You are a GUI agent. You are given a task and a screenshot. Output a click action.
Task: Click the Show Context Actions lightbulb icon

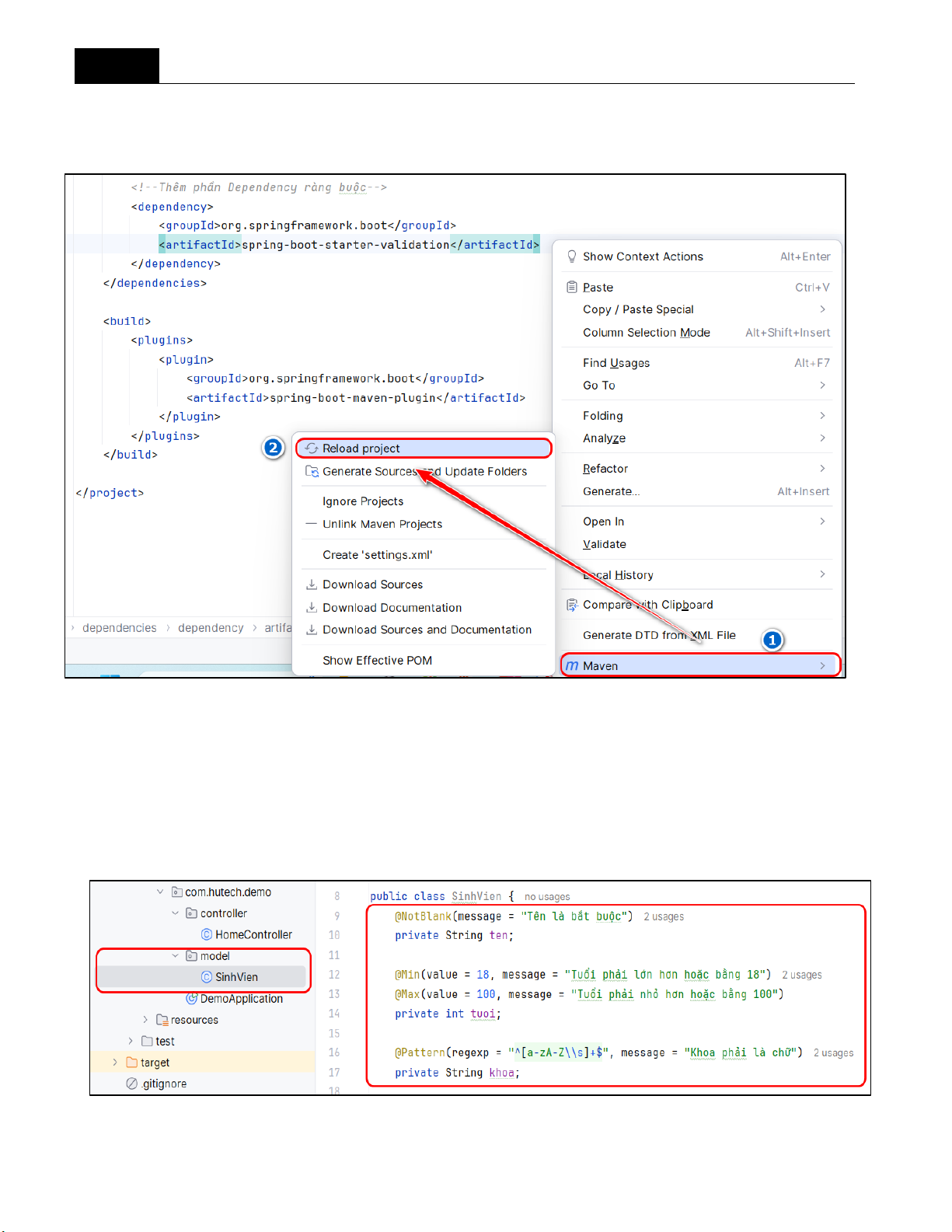point(572,257)
